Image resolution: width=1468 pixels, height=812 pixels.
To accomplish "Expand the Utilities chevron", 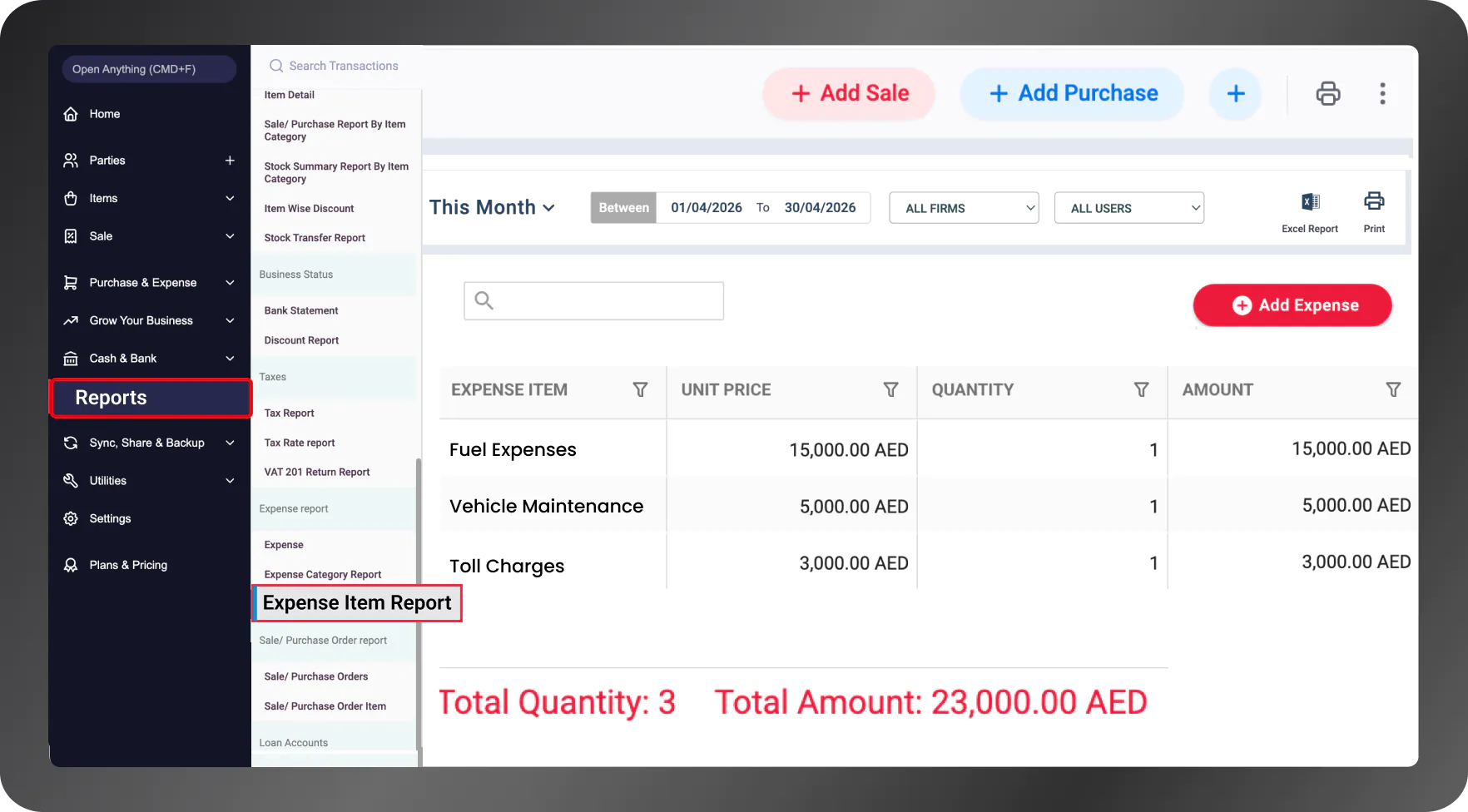I will 230,481.
